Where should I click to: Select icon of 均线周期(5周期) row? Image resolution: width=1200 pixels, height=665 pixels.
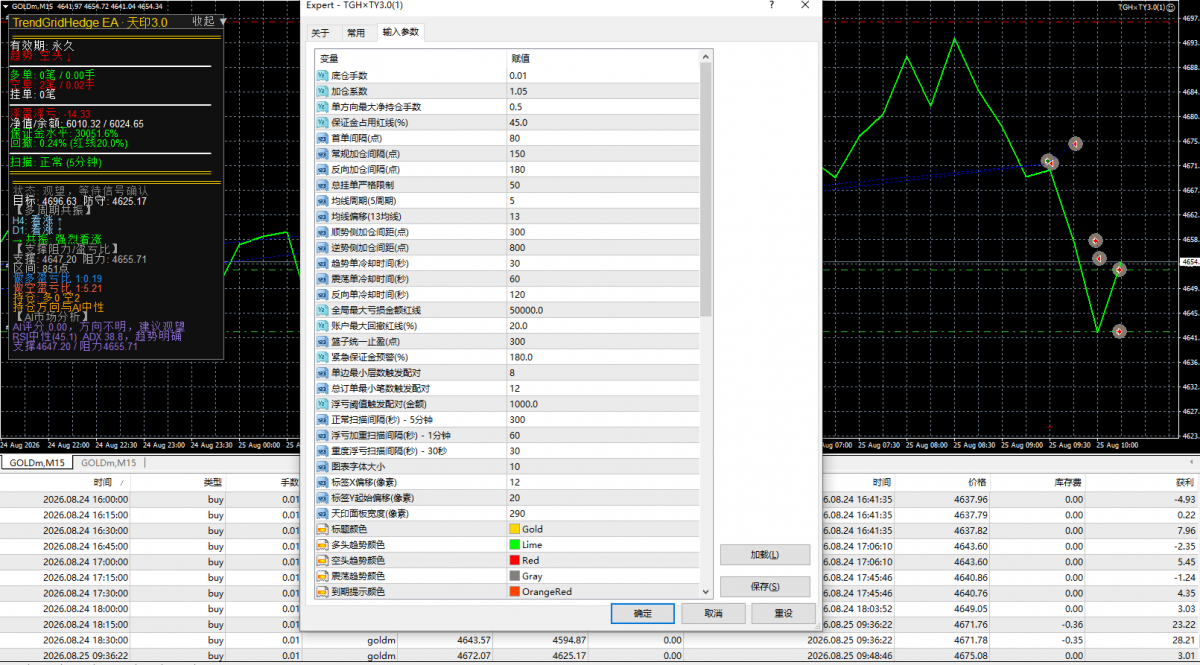pyautogui.click(x=322, y=200)
